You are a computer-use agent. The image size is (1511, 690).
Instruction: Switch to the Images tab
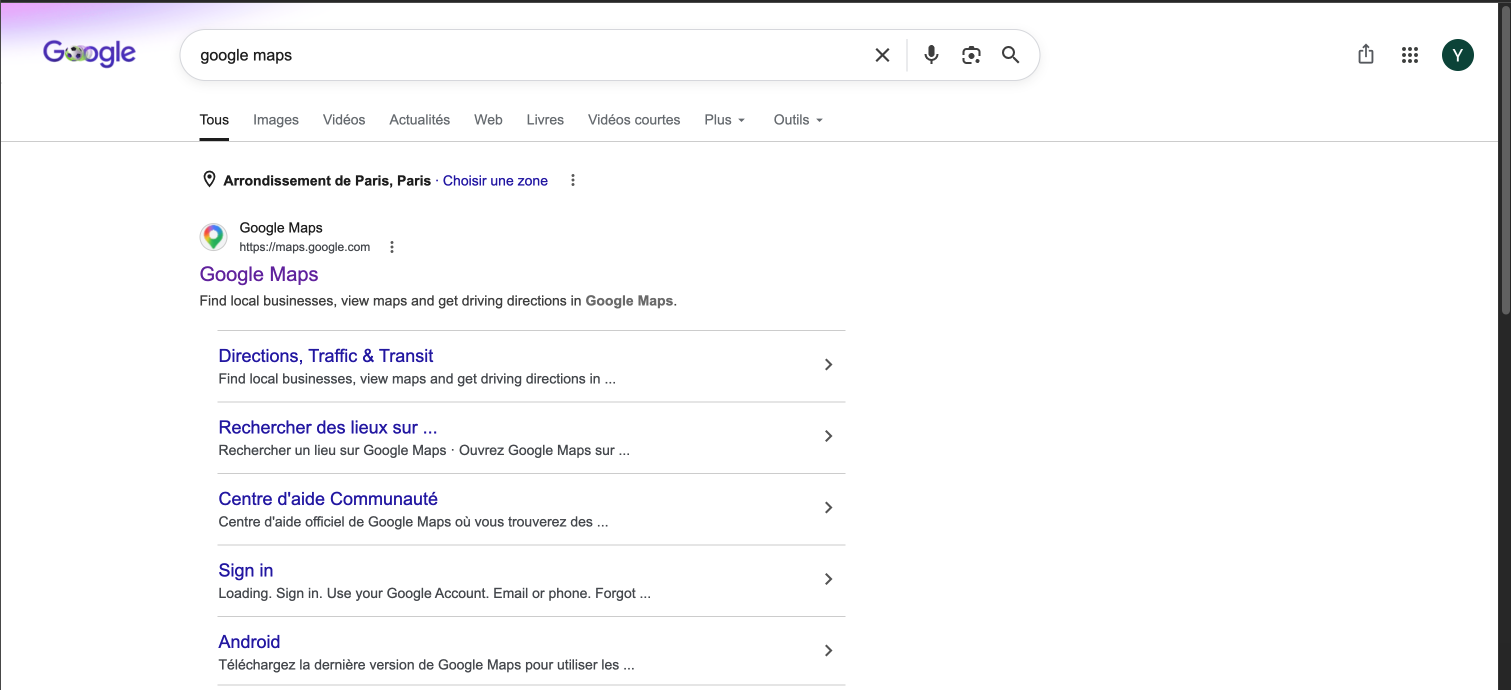pyautogui.click(x=276, y=120)
